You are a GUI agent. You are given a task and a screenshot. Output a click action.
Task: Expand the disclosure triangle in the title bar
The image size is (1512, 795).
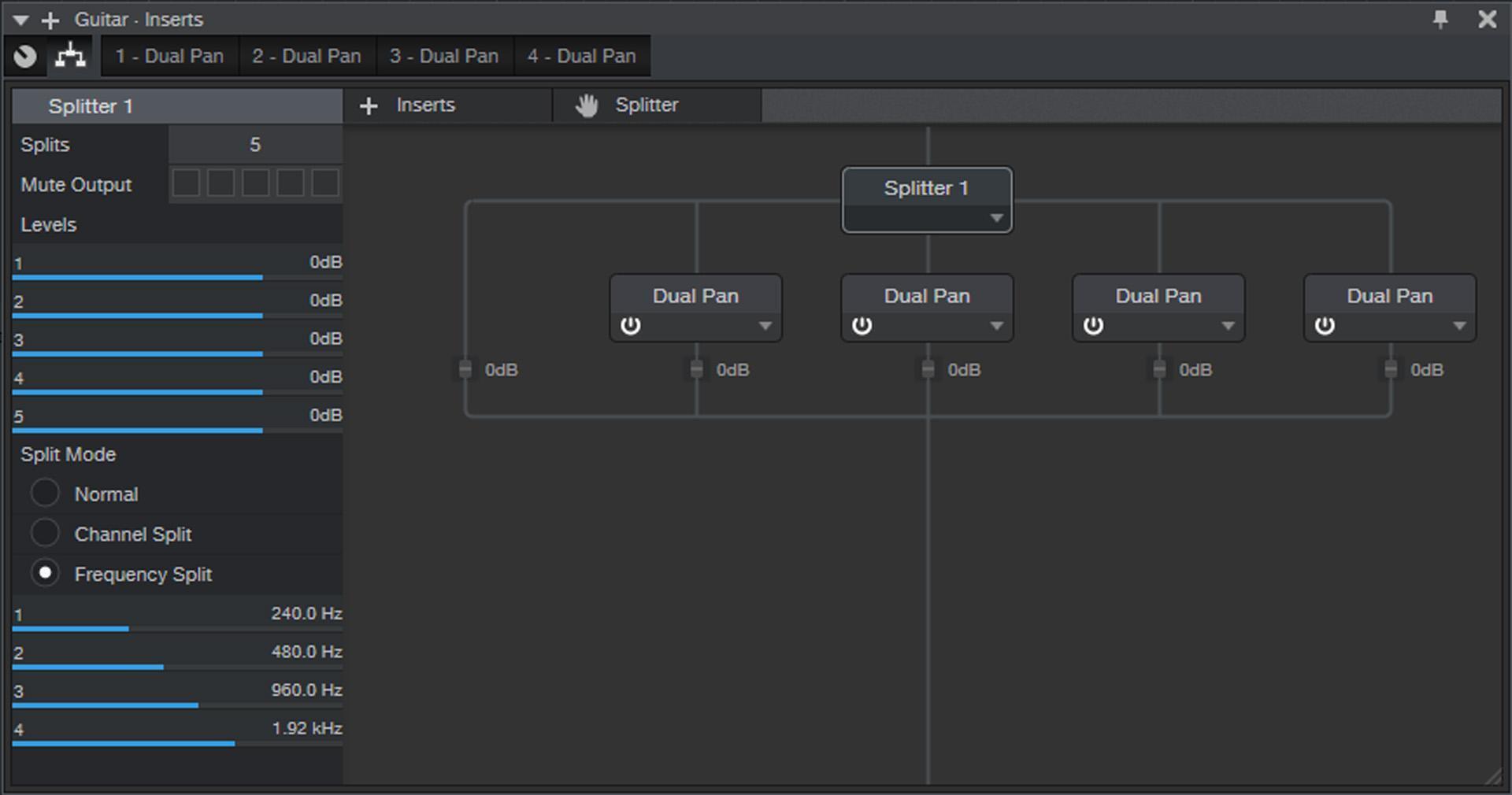(x=20, y=19)
